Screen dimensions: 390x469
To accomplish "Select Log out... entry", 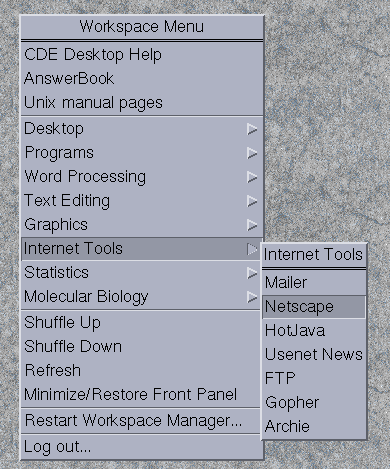I will coord(142,447).
